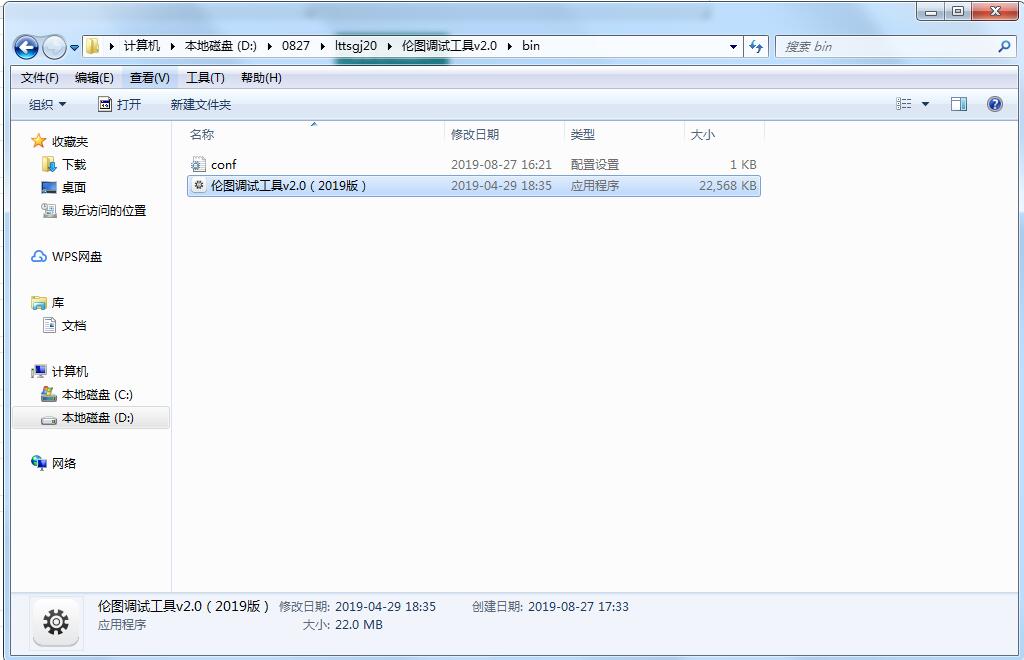The image size is (1024, 660).
Task: Refresh the folder view
Action: tap(756, 46)
